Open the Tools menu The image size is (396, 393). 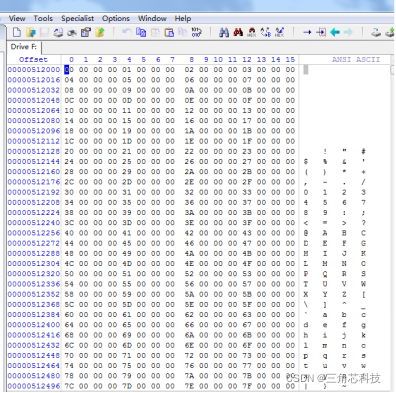coord(43,19)
